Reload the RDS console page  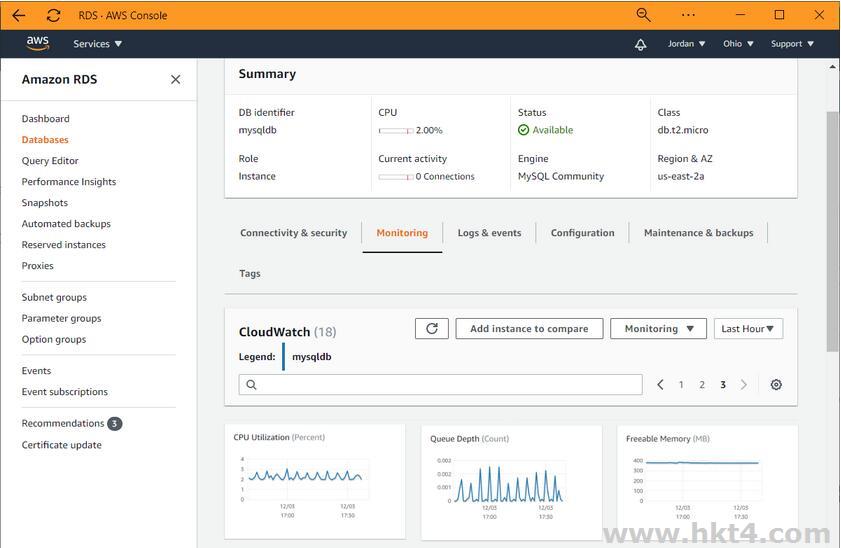tap(53, 16)
